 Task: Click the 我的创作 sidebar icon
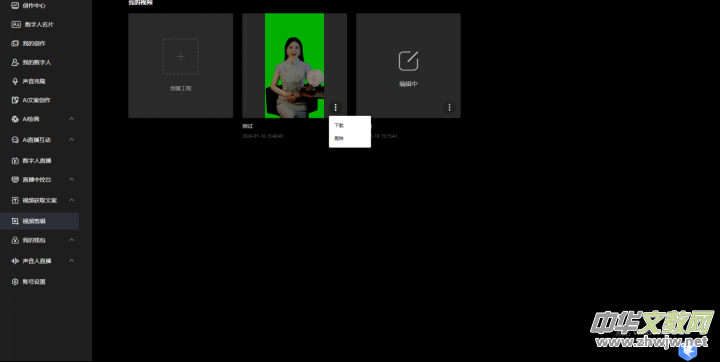tap(15, 43)
